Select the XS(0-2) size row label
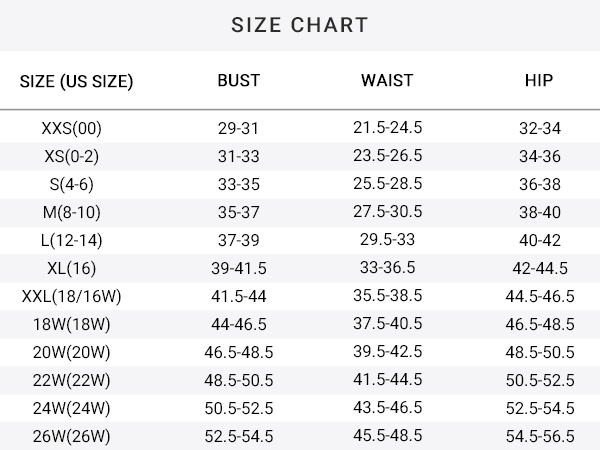This screenshot has height=450, width=600. [72, 156]
